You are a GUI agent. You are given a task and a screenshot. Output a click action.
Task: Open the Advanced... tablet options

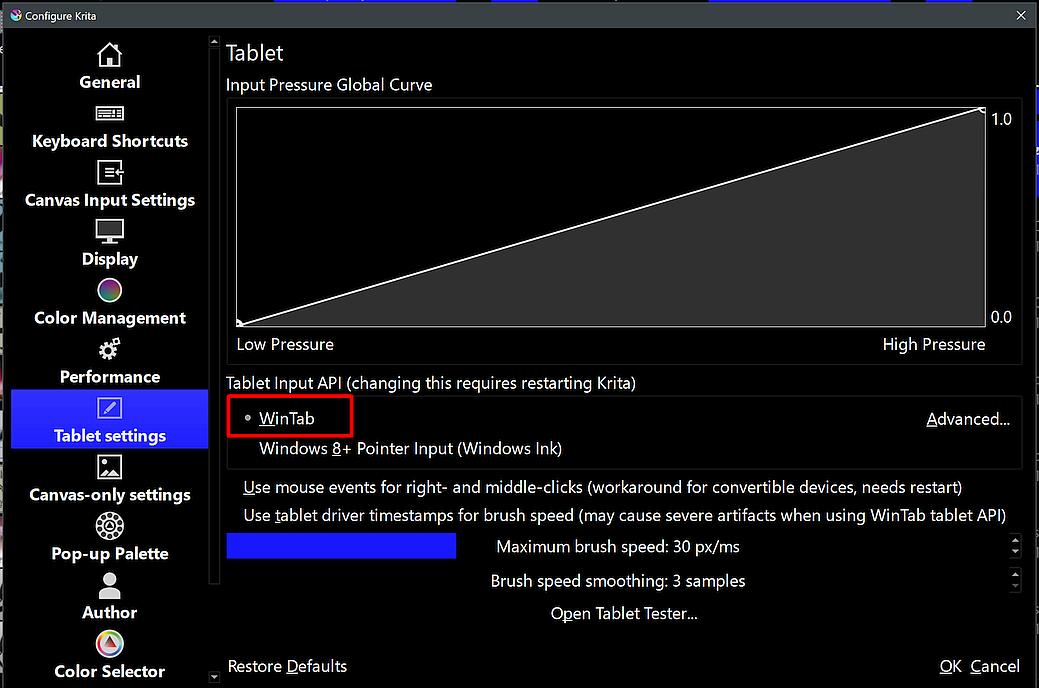tap(967, 420)
